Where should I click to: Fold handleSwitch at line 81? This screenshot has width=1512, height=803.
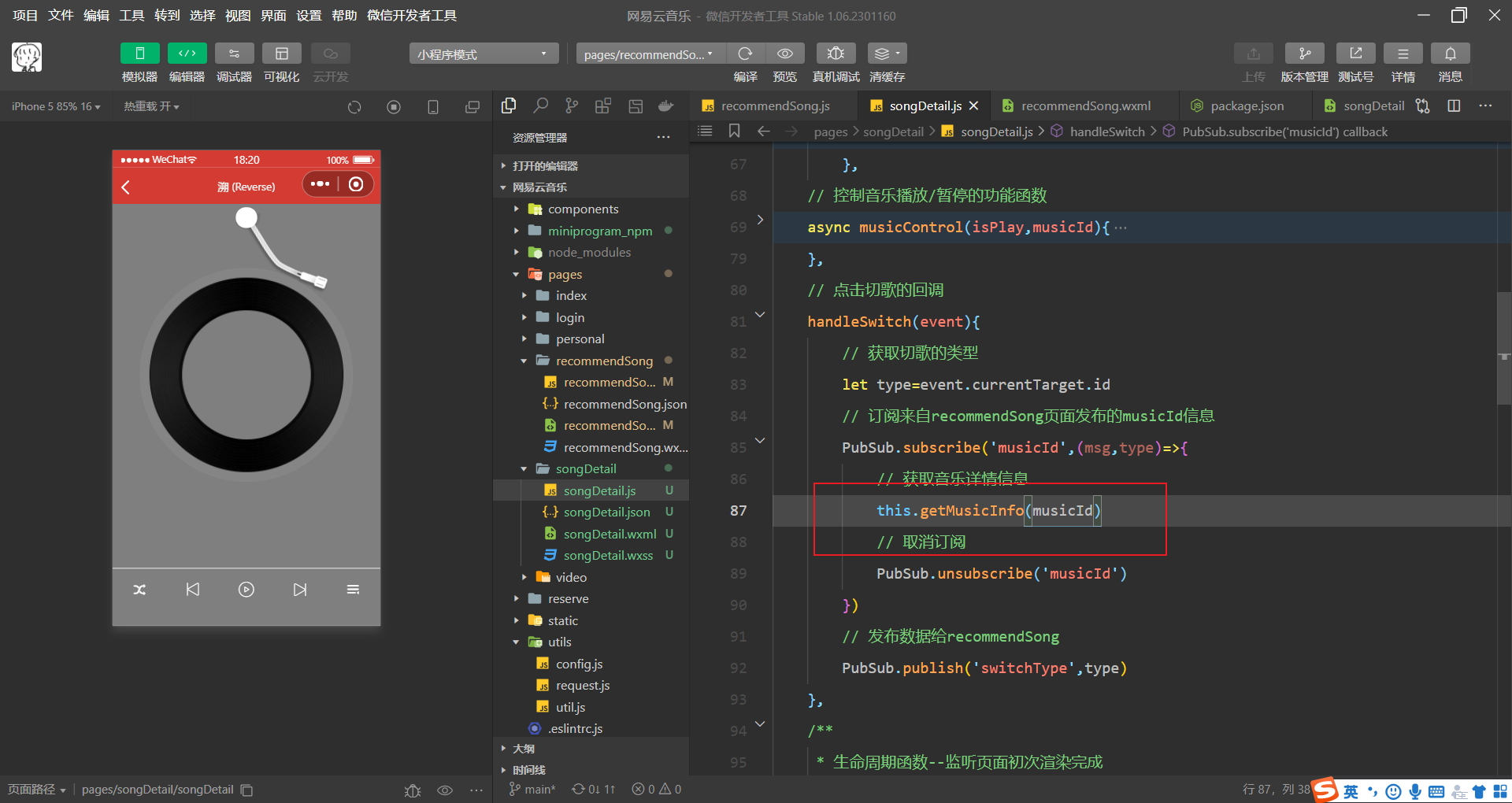pos(760,314)
